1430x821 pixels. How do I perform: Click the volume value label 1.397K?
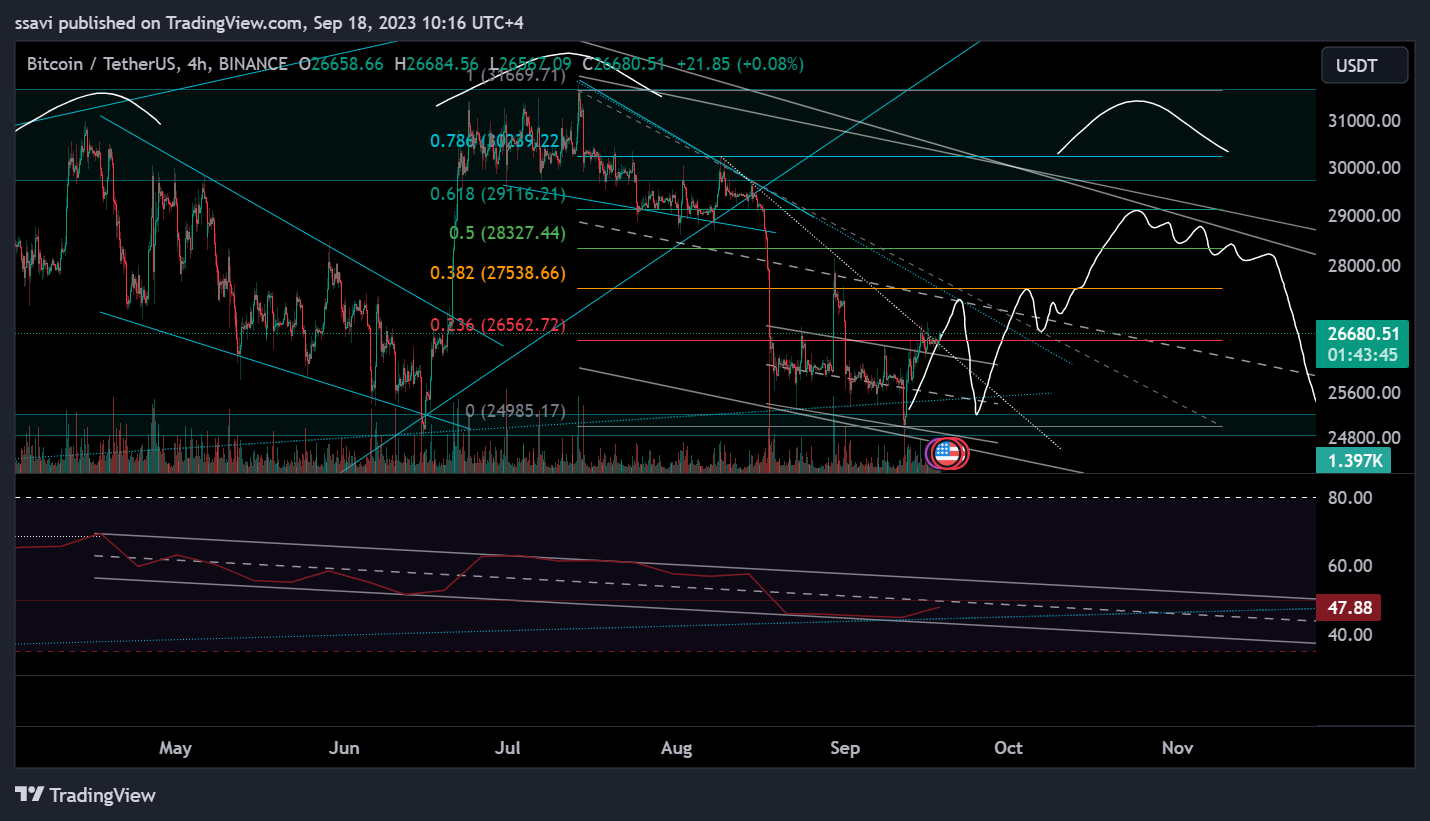[1354, 460]
